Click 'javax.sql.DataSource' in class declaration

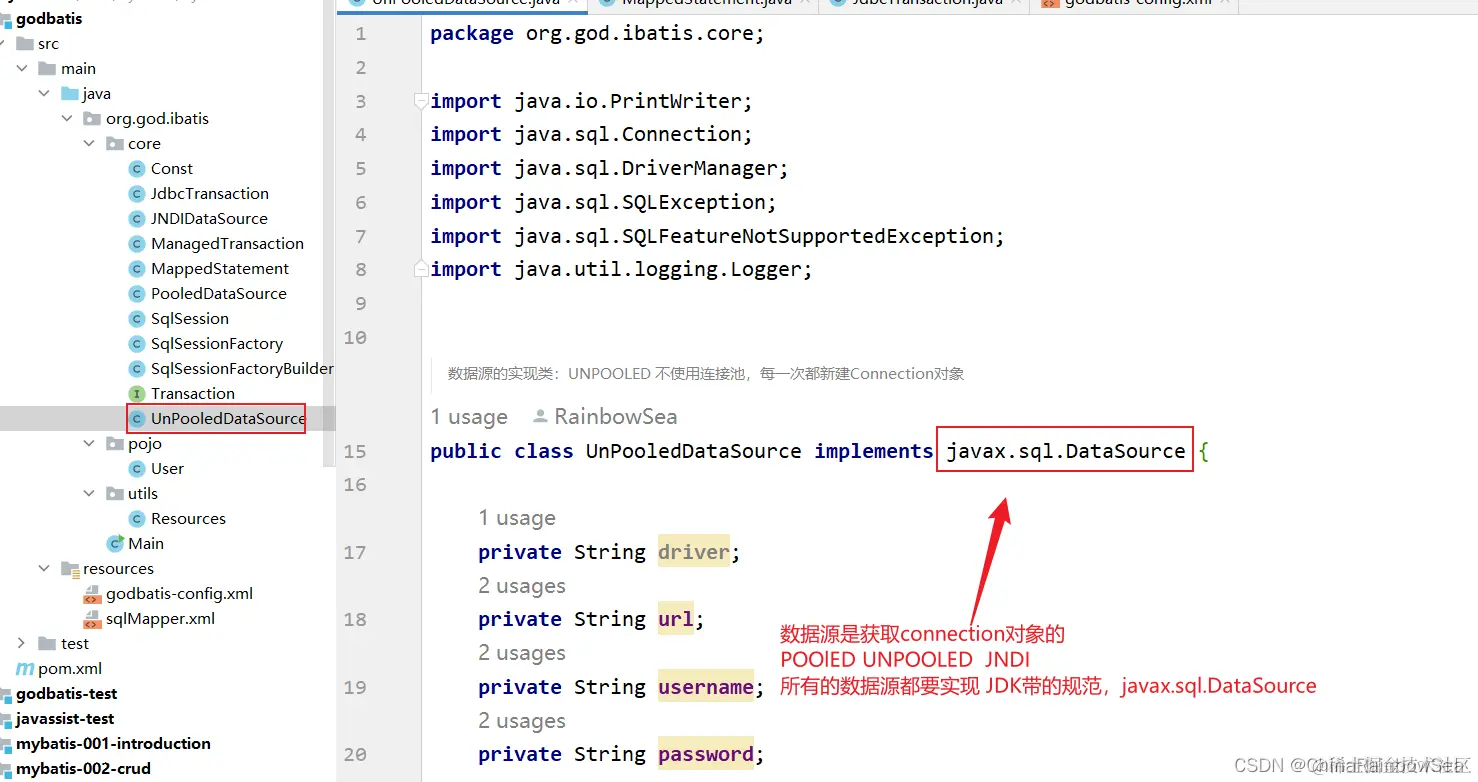pyautogui.click(x=1066, y=451)
